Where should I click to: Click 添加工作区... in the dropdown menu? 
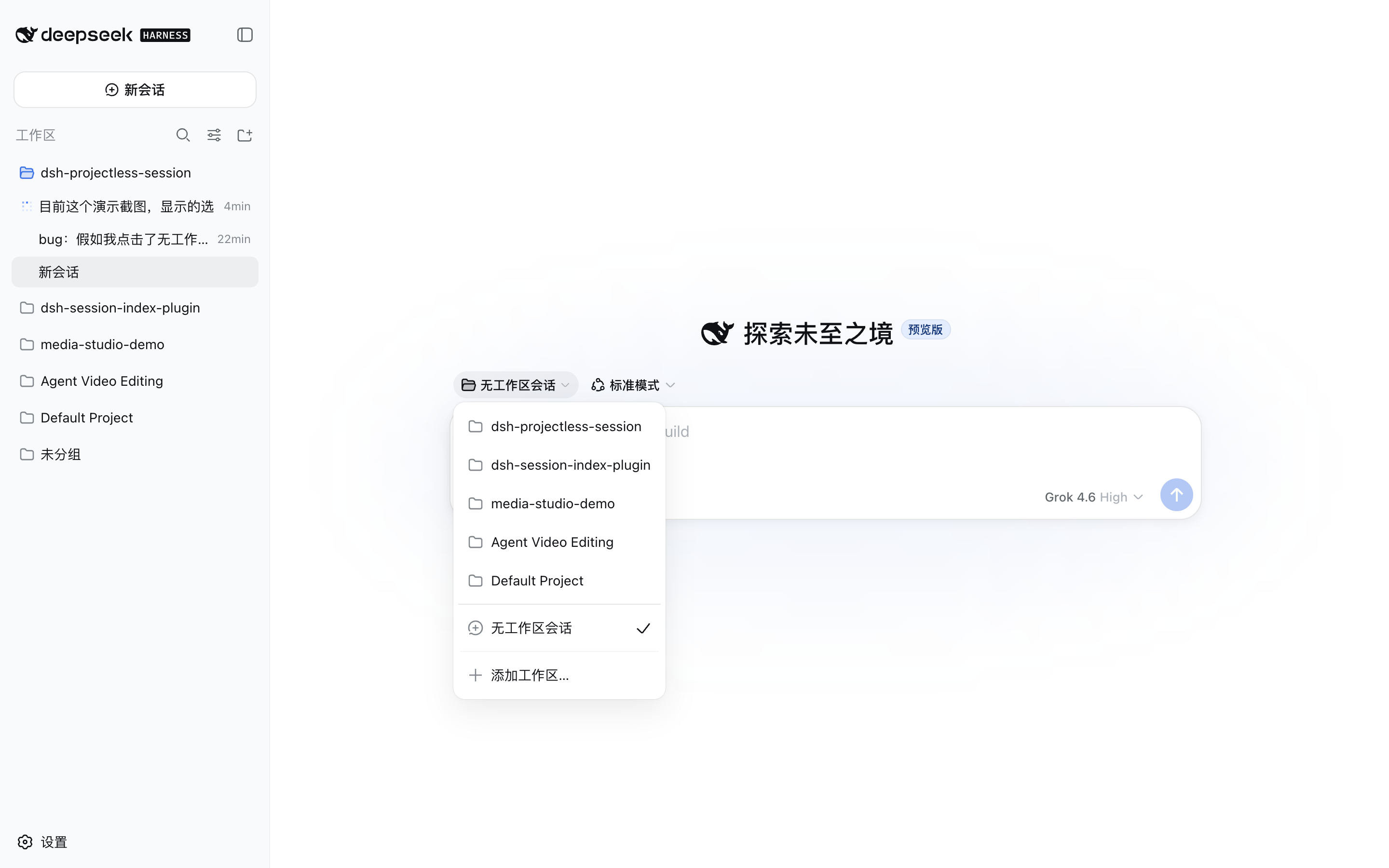coord(559,675)
